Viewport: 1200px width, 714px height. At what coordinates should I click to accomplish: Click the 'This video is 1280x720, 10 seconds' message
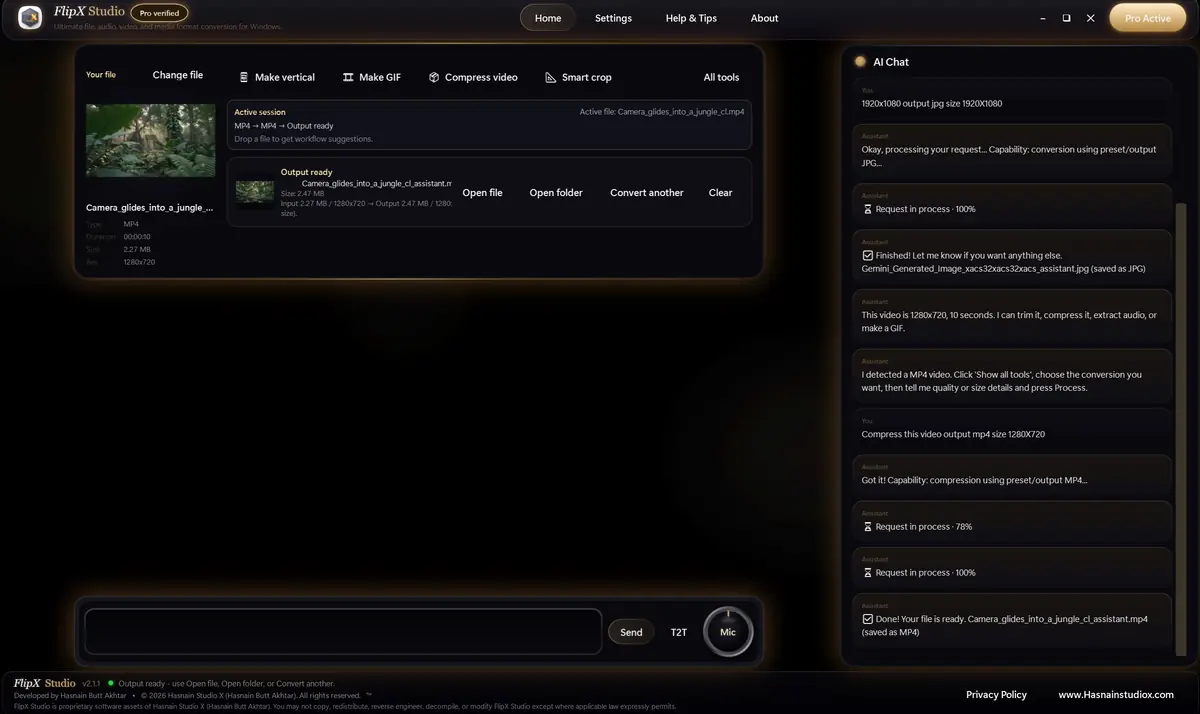point(1009,321)
